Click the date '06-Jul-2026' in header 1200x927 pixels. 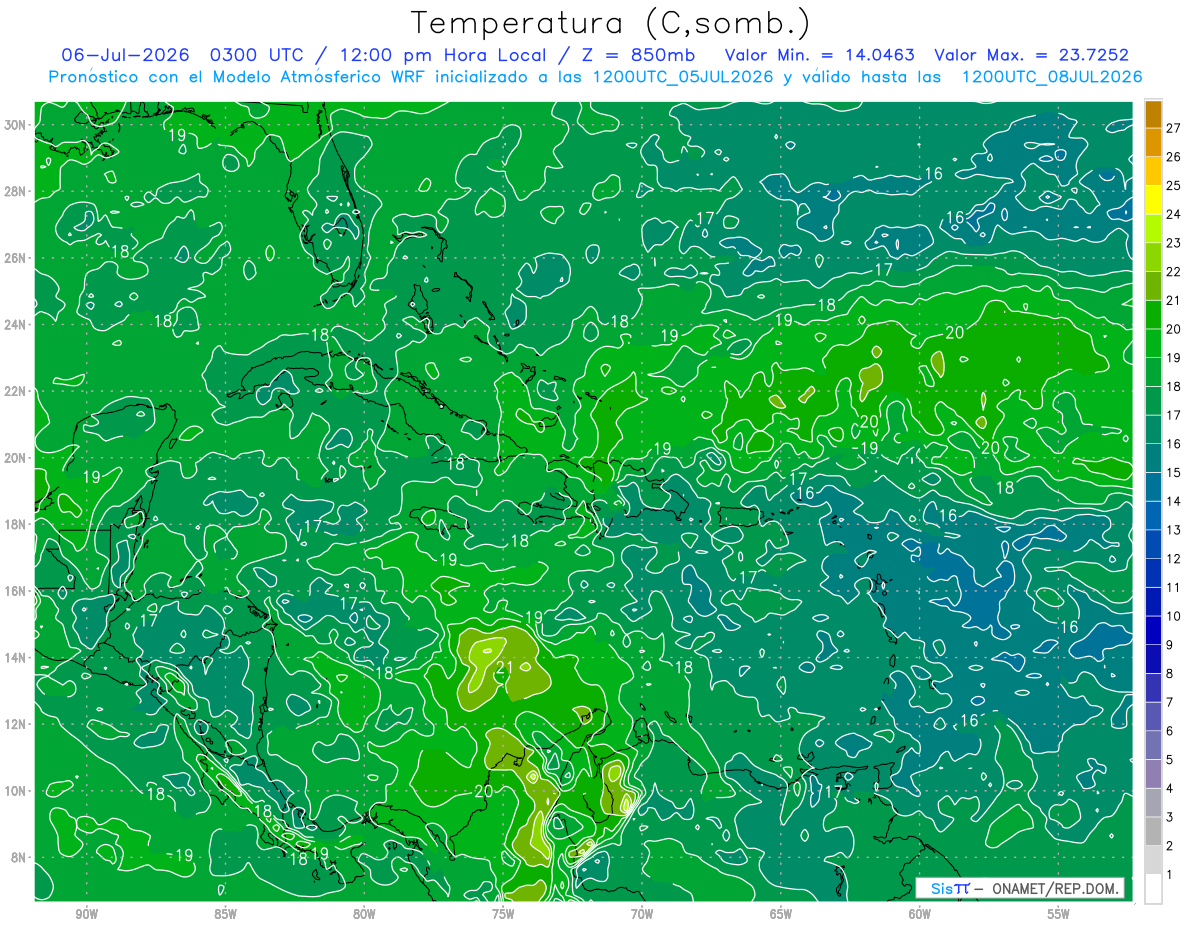coord(126,54)
